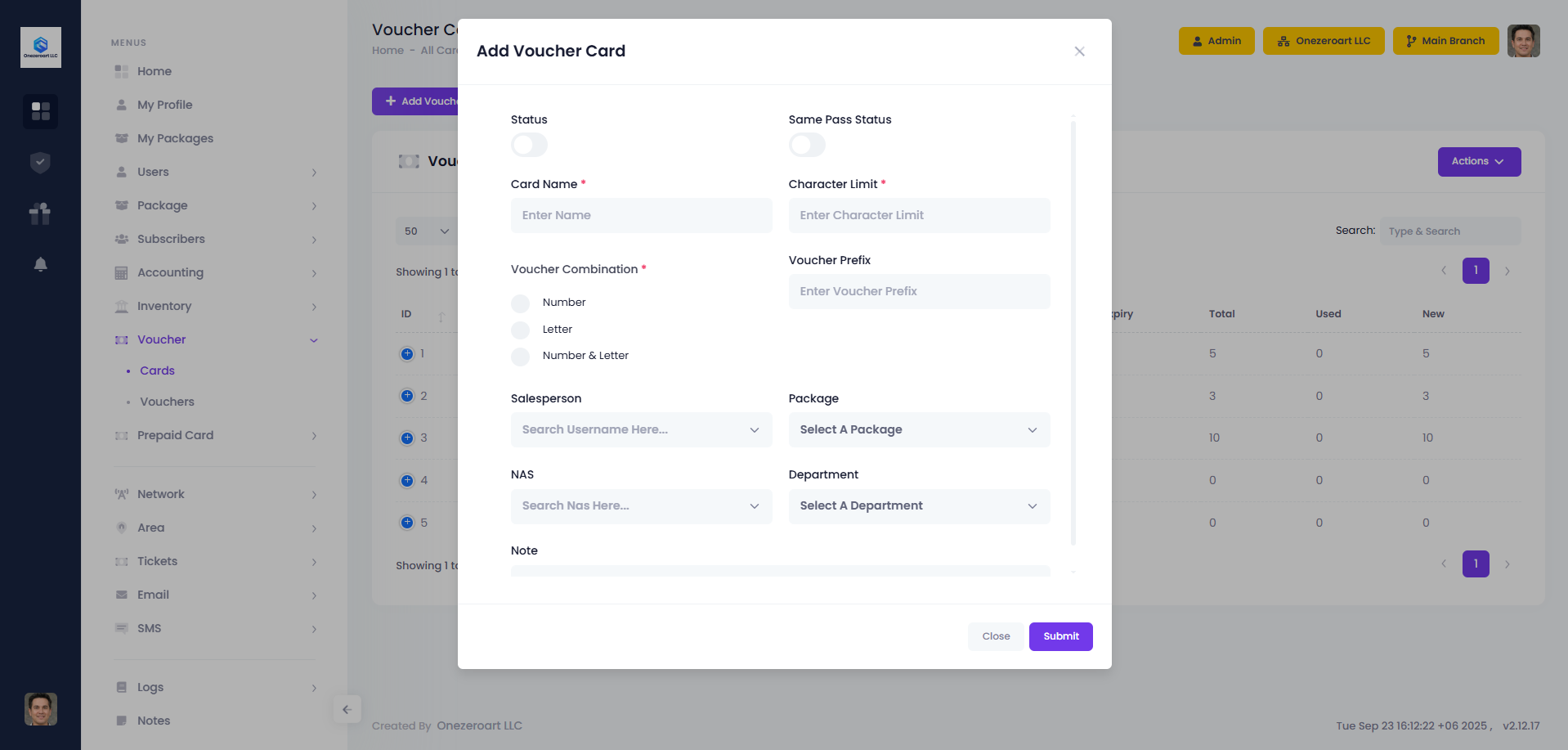Toggle the Status switch on
The height and width of the screenshot is (750, 1568).
coord(529,146)
